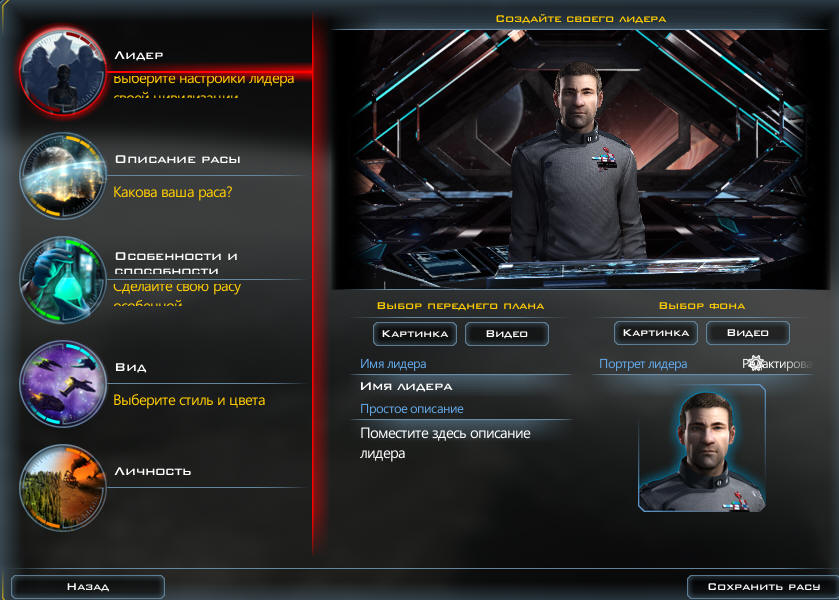839x600 pixels.
Task: Click the Имя лидера name field
Action: click(x=464, y=386)
